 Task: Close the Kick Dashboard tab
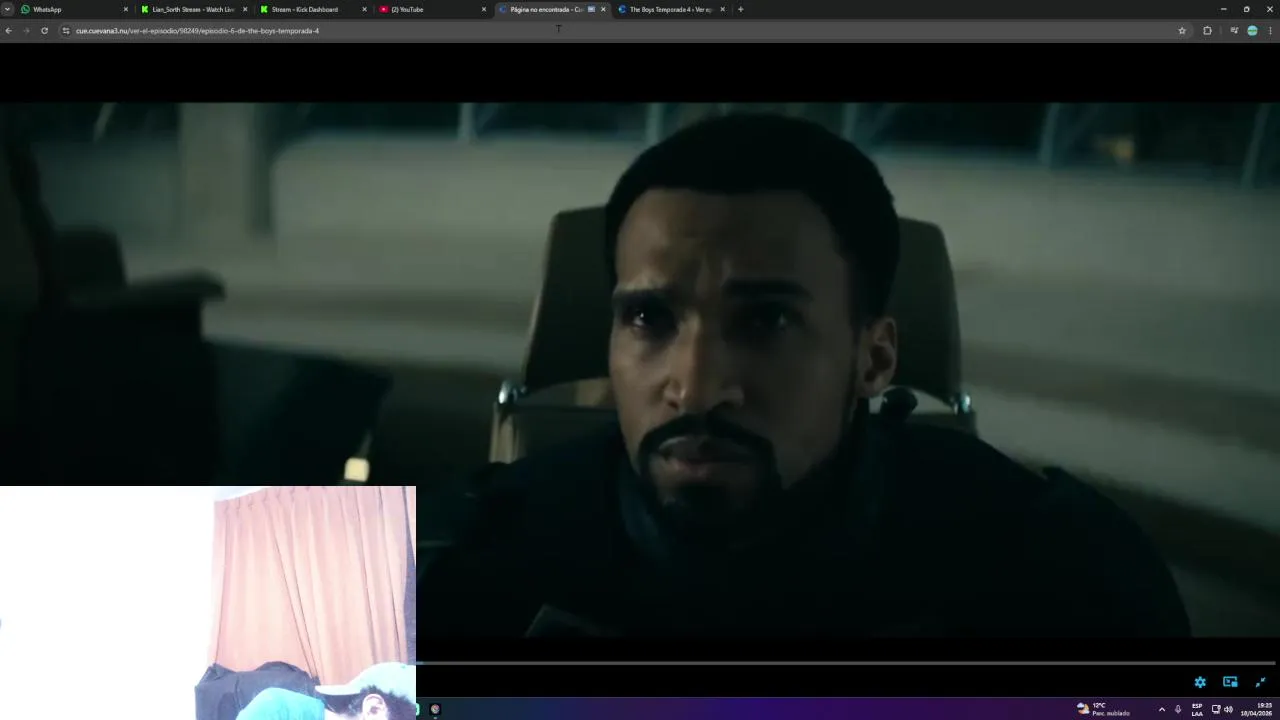(364, 9)
